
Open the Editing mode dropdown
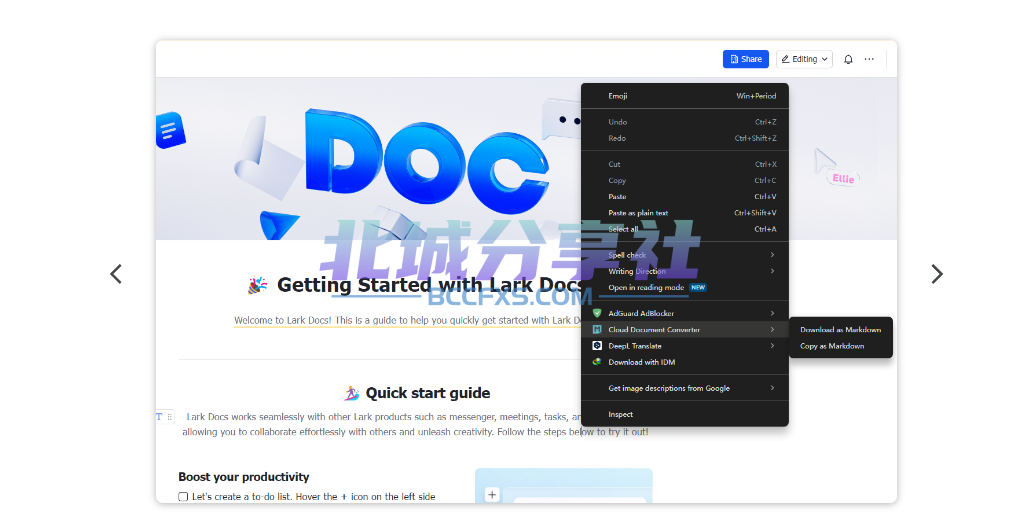(804, 59)
